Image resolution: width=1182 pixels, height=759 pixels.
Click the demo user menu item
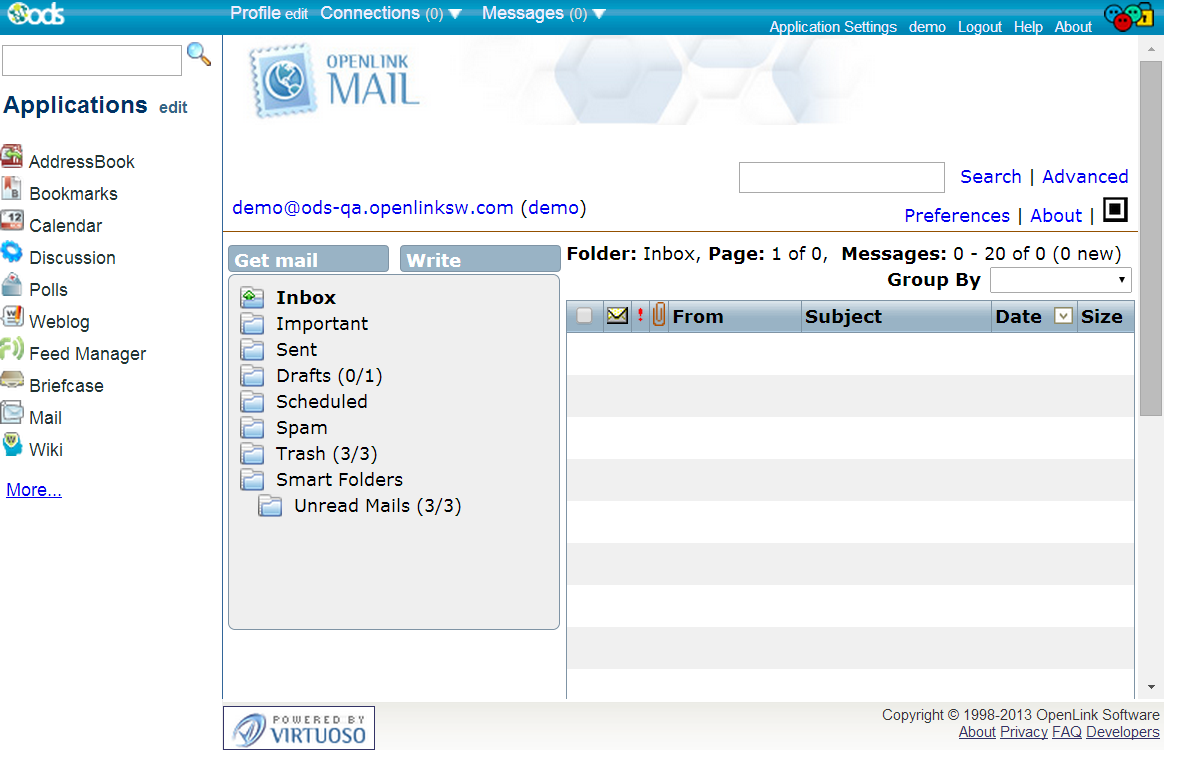pos(927,27)
